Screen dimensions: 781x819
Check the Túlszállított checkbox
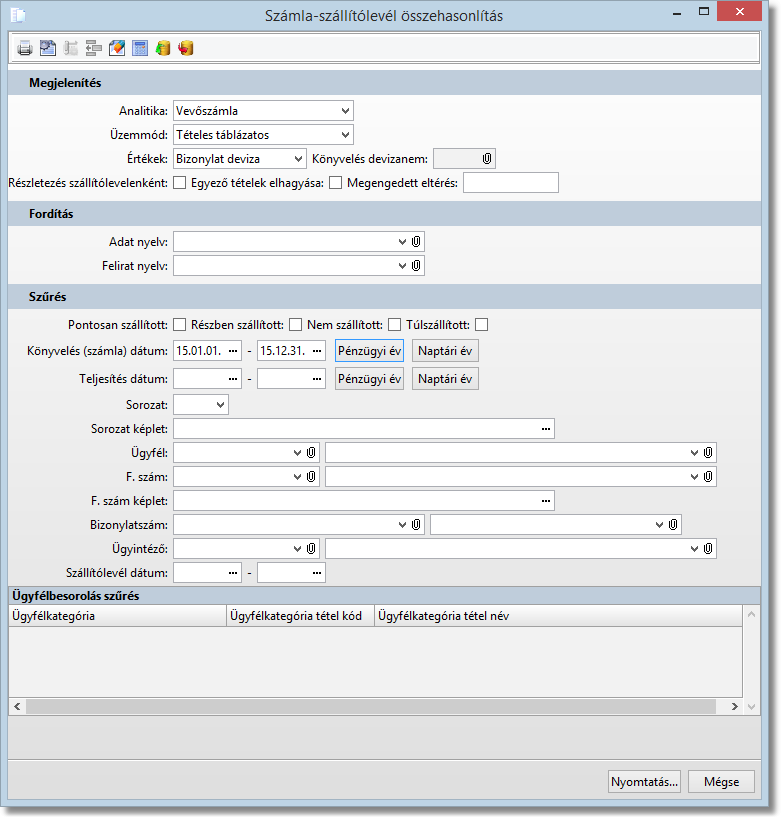(x=482, y=324)
